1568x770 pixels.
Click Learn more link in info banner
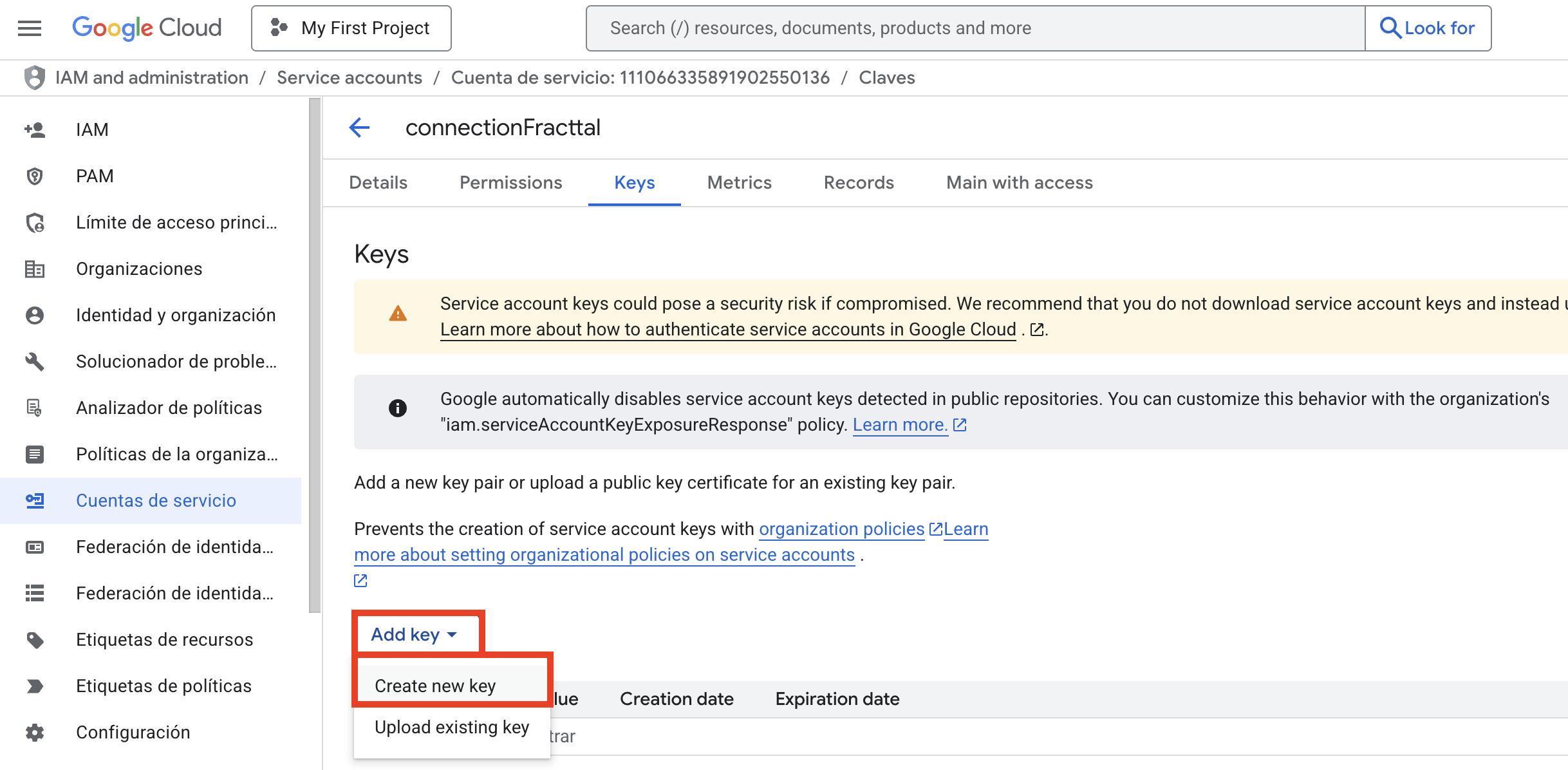[x=900, y=424]
